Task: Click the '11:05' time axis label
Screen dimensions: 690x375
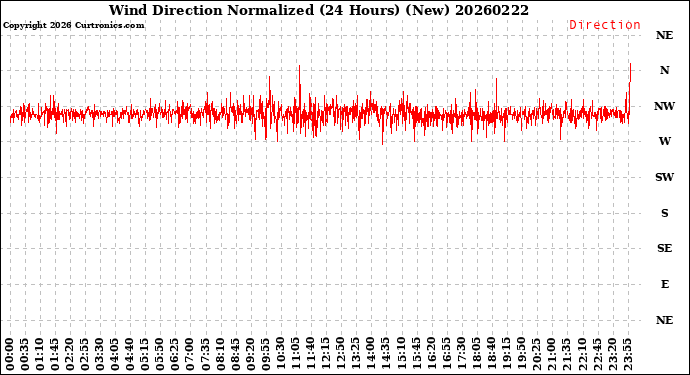Action: 296,354
